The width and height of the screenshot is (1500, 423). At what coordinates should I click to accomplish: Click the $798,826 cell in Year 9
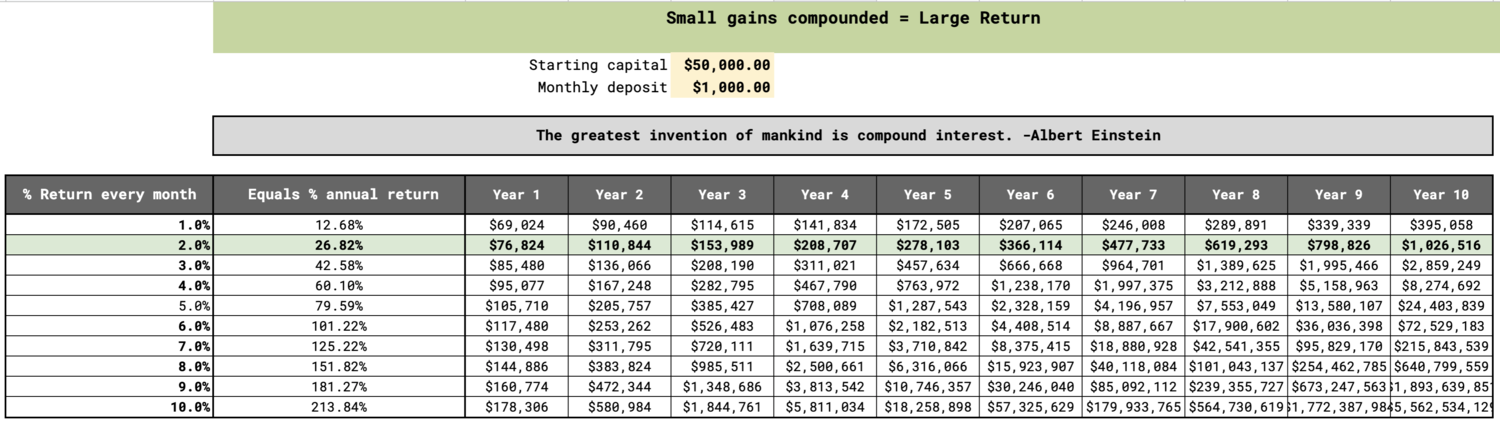pos(1339,245)
